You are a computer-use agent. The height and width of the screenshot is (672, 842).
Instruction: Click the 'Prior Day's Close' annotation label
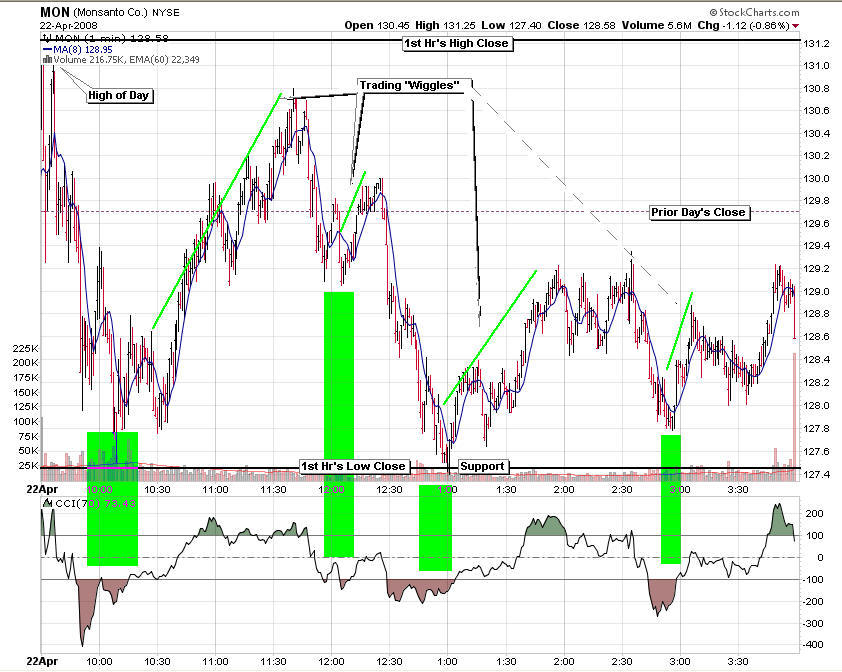pos(698,212)
